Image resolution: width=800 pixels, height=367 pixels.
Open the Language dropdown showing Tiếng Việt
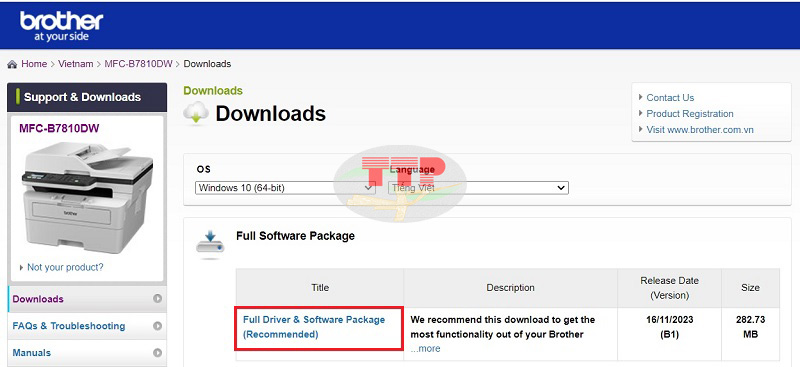click(x=478, y=188)
